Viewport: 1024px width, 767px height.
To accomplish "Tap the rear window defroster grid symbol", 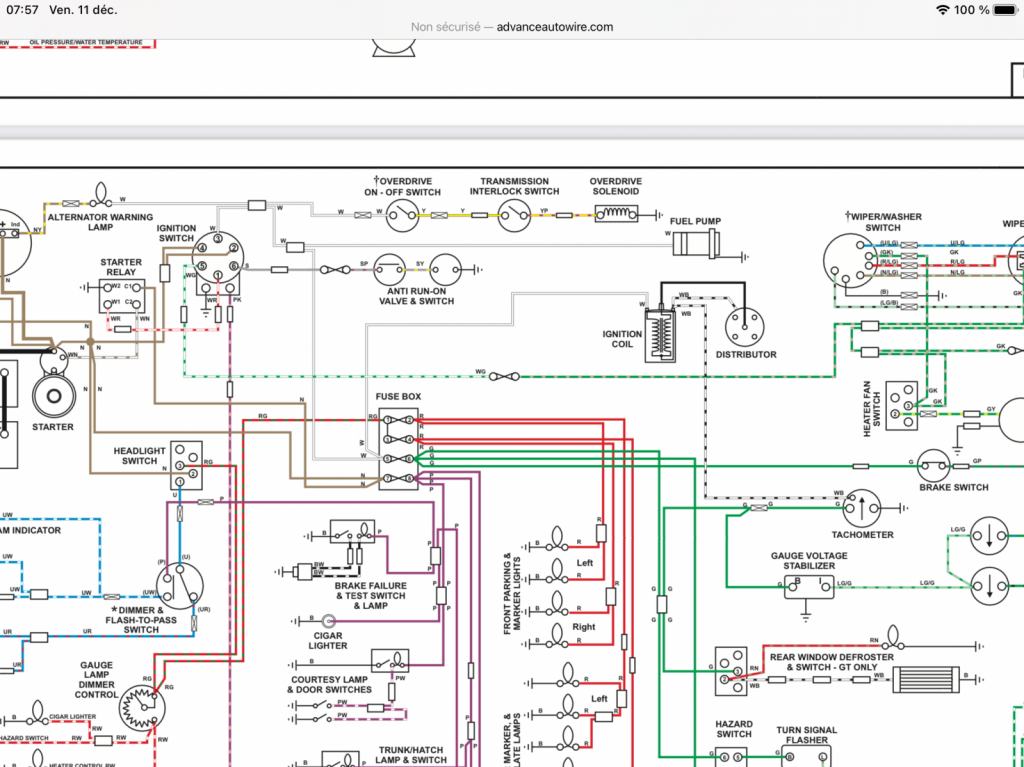I will (926, 679).
